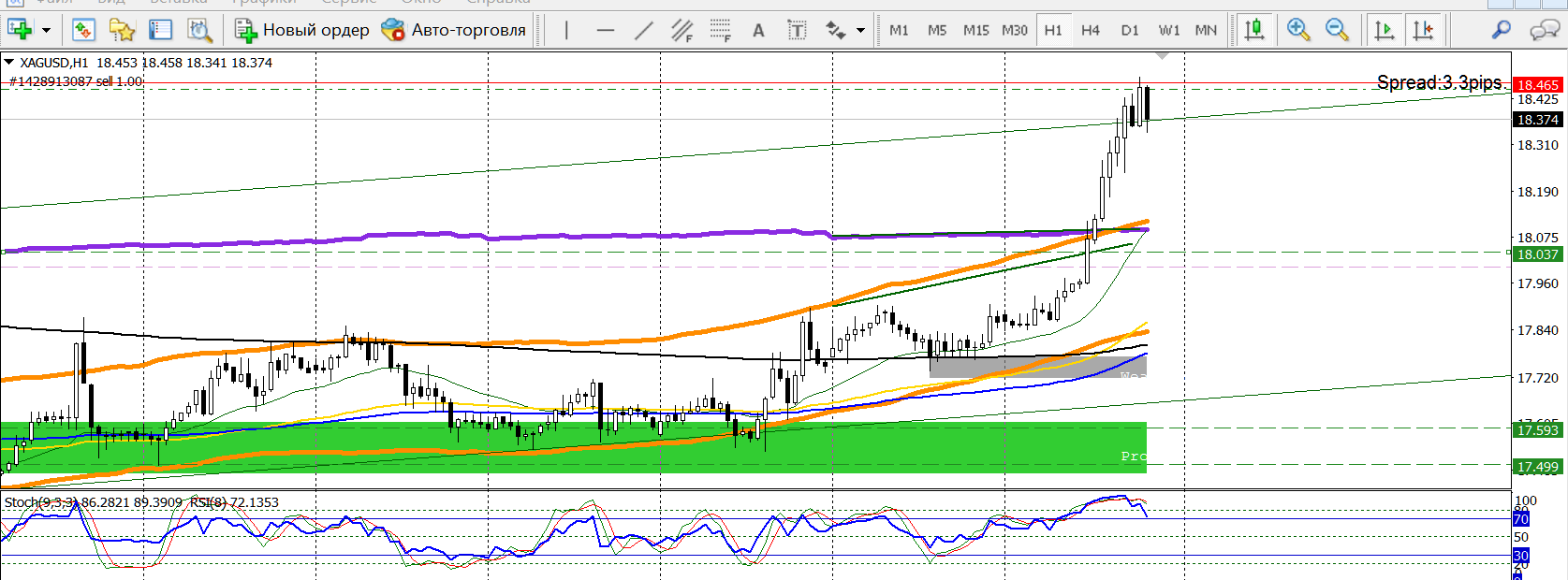Expand the new chart dropdown arrow
This screenshot has width=1568, height=580.
(46, 30)
